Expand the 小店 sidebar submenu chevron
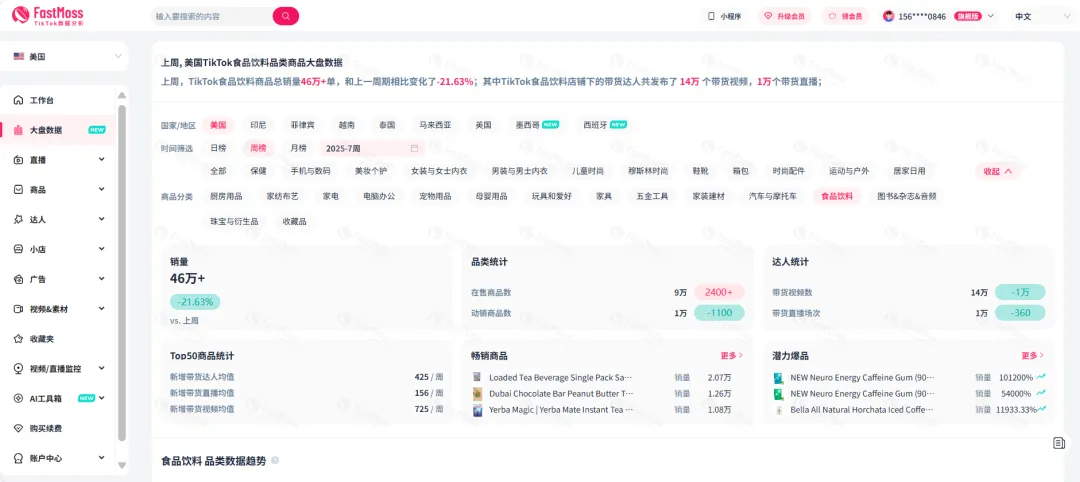This screenshot has height=482, width=1080. (x=102, y=249)
